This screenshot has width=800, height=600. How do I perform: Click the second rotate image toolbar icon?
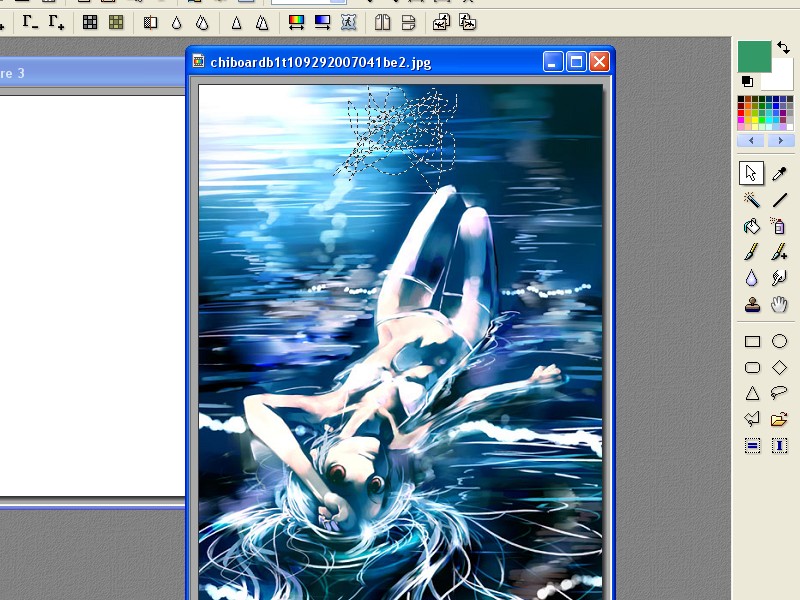(x=468, y=22)
